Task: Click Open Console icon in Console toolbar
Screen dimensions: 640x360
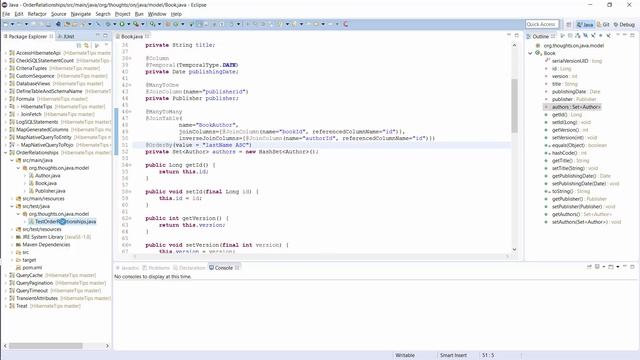Action: (x=611, y=267)
